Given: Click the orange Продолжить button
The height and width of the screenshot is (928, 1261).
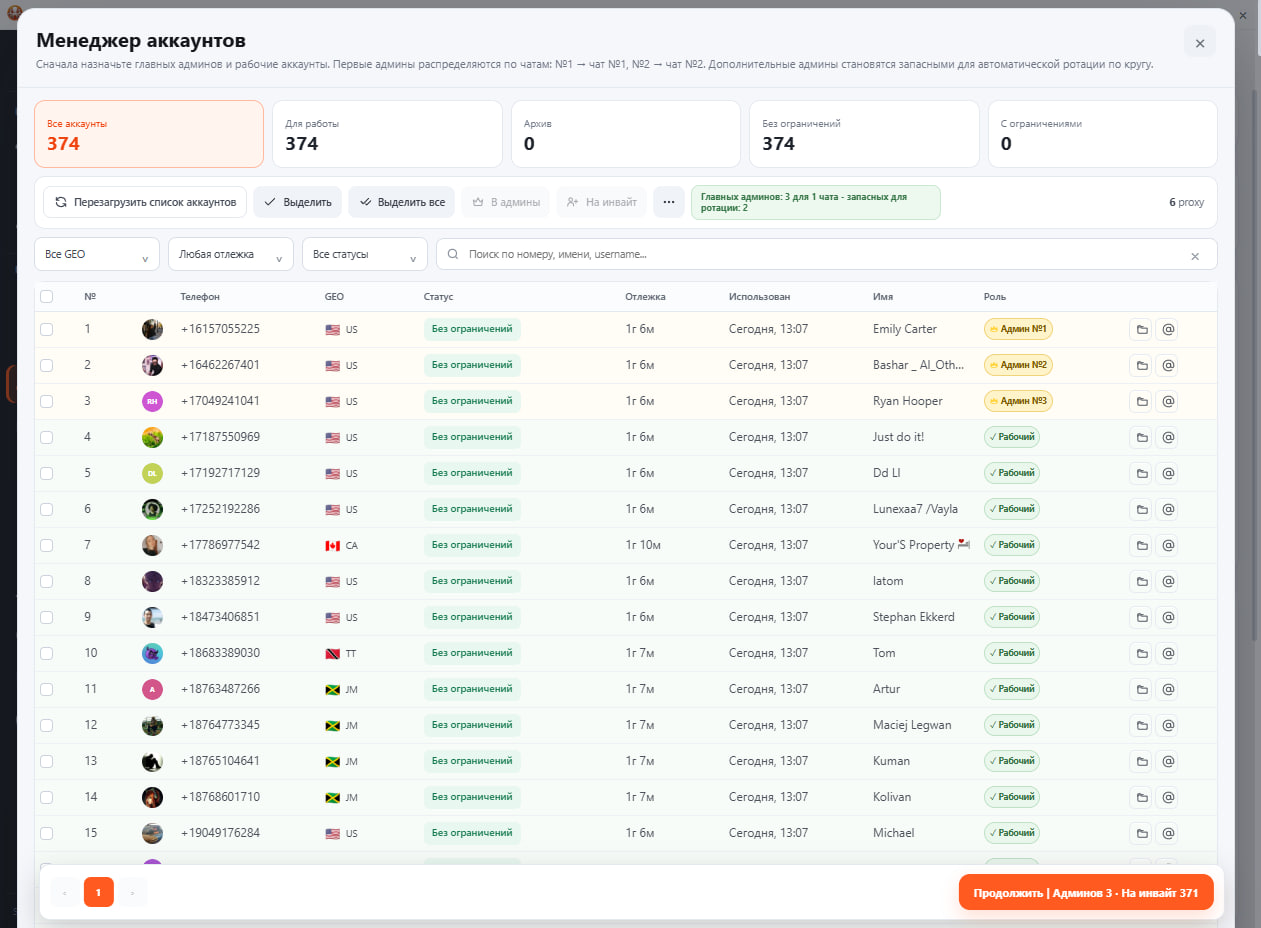Looking at the screenshot, I should (1086, 892).
